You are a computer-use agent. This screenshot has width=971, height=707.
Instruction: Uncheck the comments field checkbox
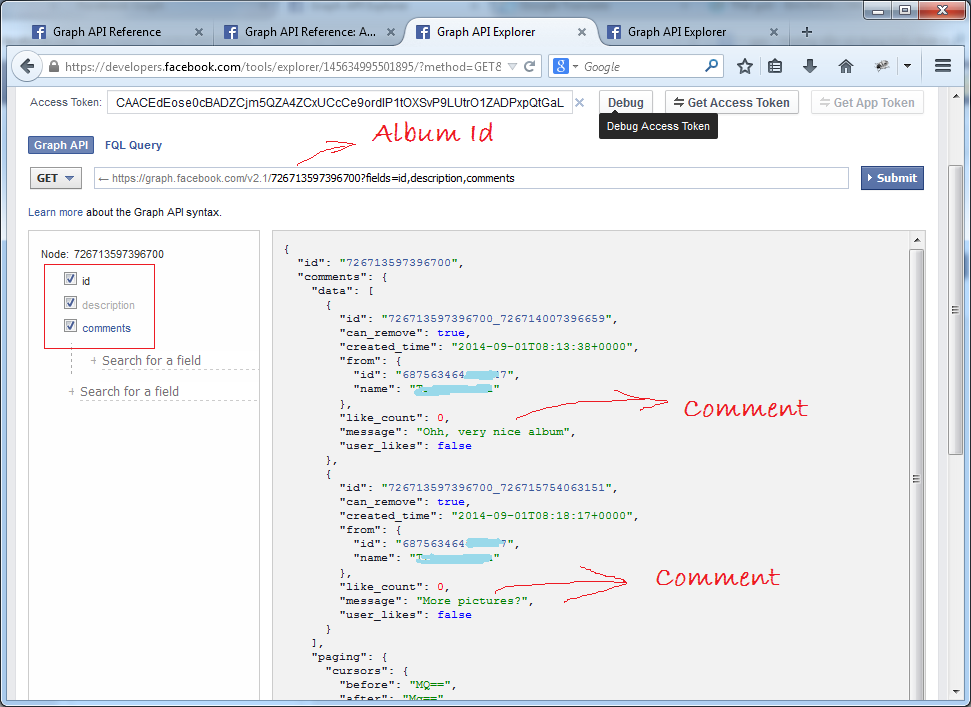(70, 326)
